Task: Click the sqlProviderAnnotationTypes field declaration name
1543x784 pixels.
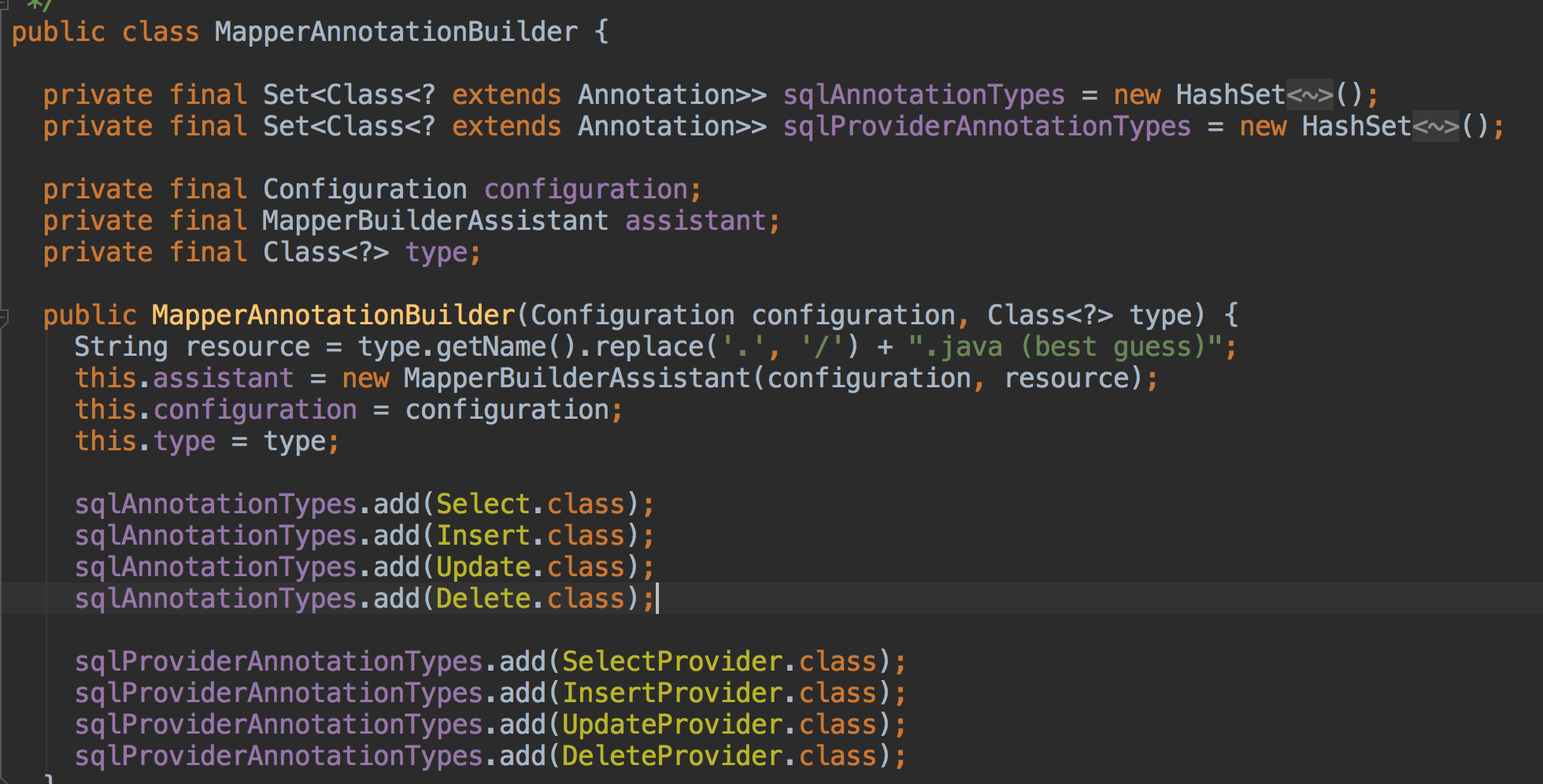Action: pos(986,127)
